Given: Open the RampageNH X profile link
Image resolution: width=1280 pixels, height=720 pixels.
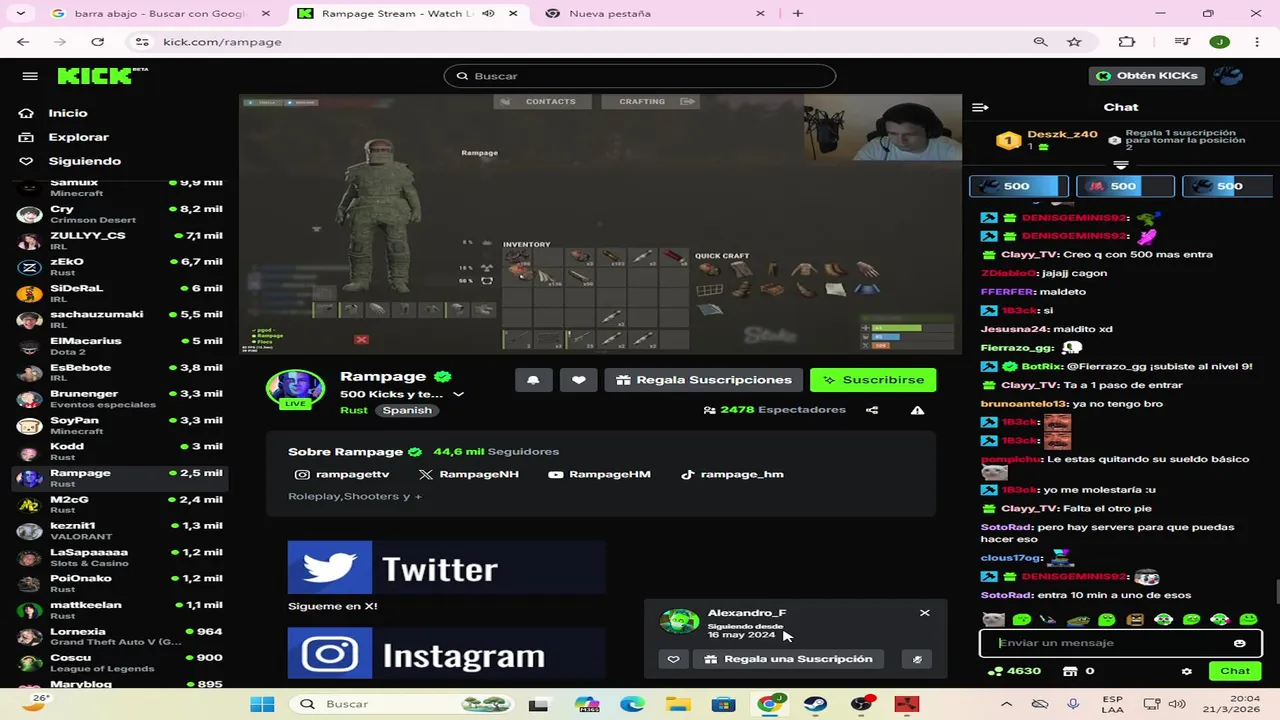Looking at the screenshot, I should tap(469, 474).
